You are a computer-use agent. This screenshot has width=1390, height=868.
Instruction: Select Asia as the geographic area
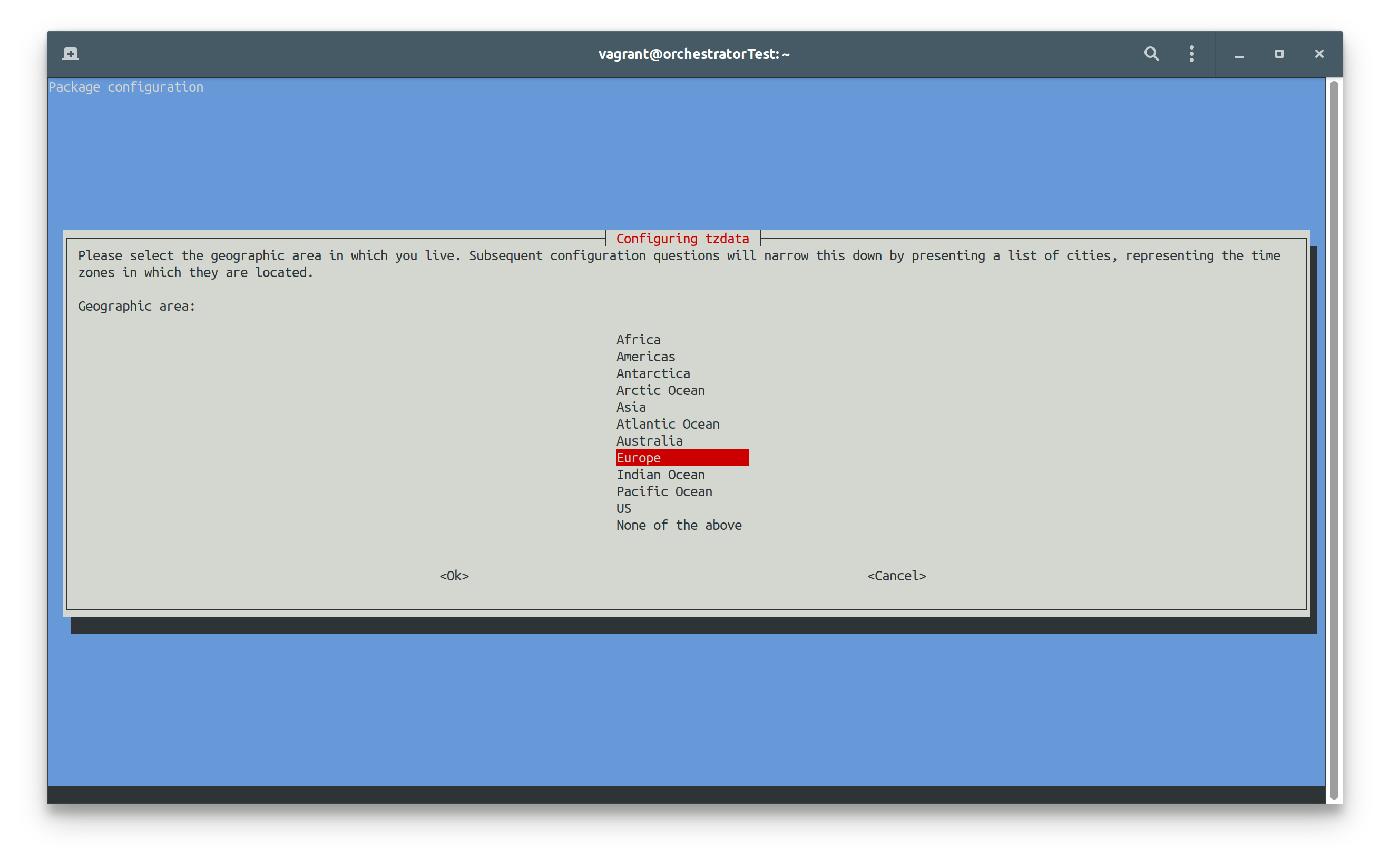pyautogui.click(x=631, y=408)
